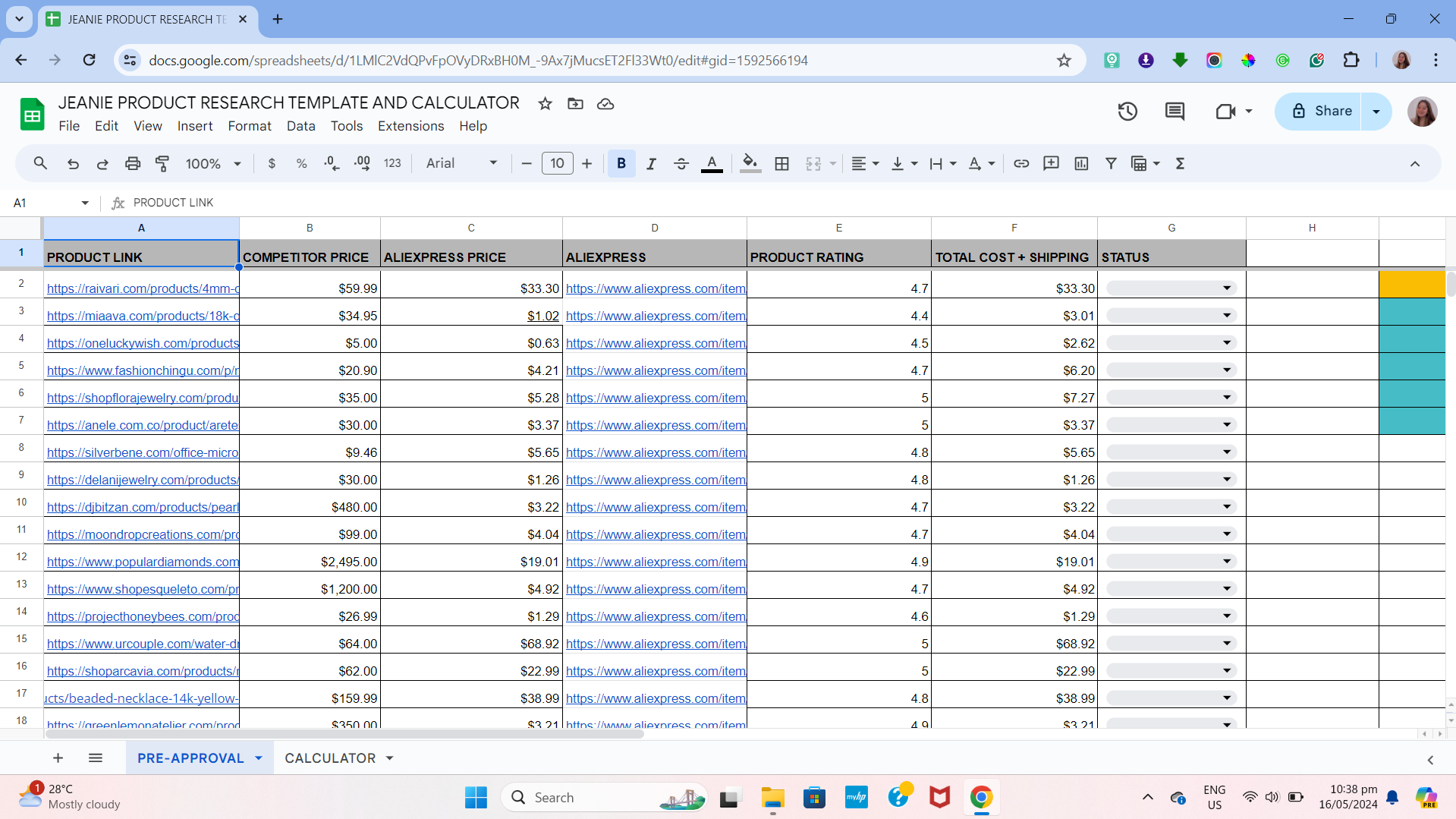Open the fill color picker
Screen dimensions: 1456x819
coord(750,163)
